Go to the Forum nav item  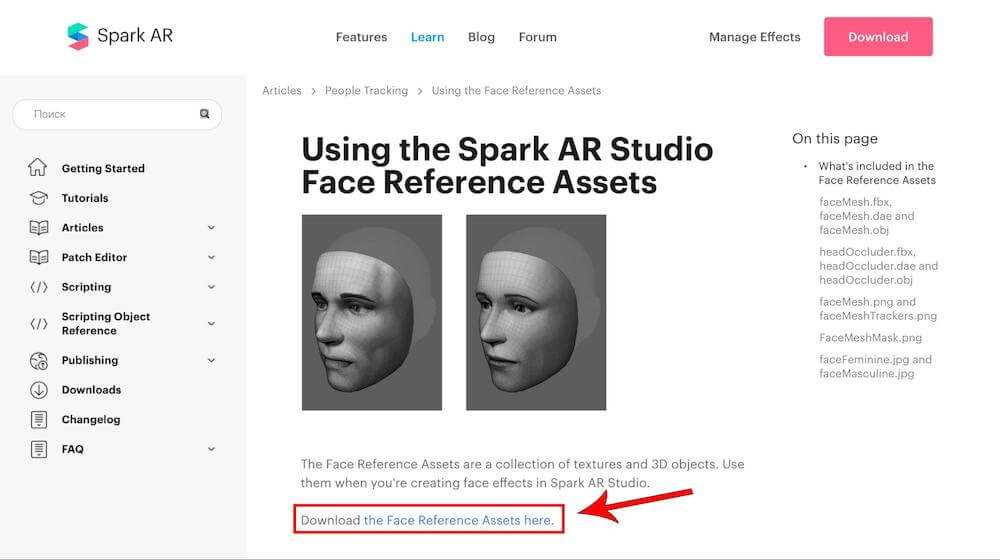coord(537,37)
